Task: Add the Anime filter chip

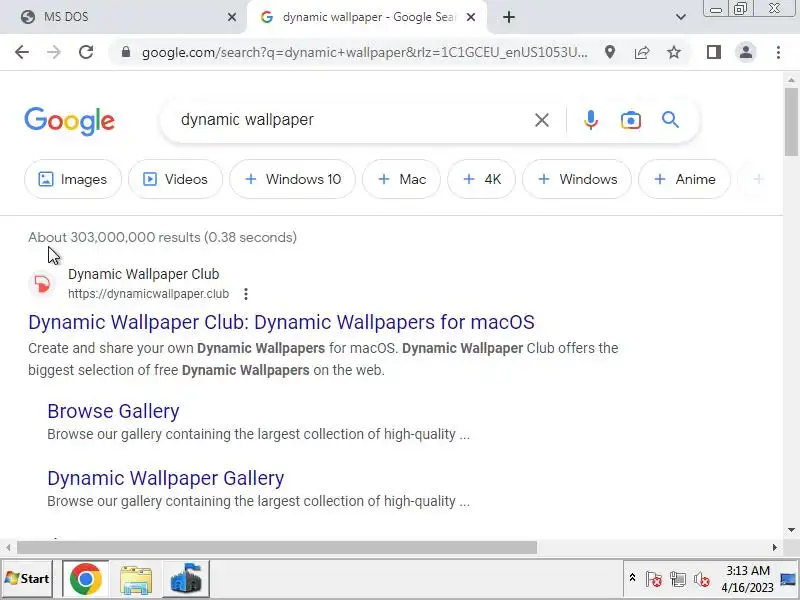Action: (x=685, y=179)
